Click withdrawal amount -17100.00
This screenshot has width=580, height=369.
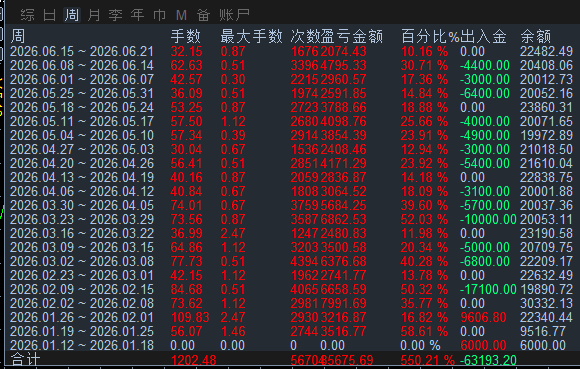[x=488, y=290]
